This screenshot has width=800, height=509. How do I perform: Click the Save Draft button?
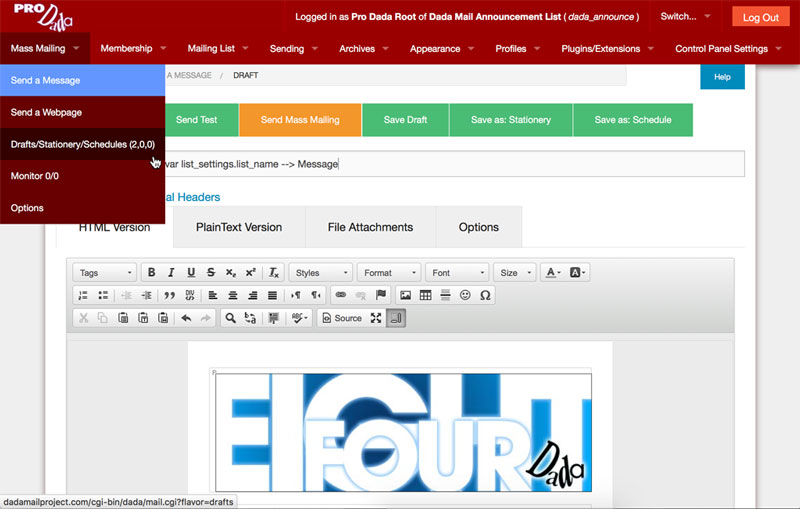(x=405, y=120)
